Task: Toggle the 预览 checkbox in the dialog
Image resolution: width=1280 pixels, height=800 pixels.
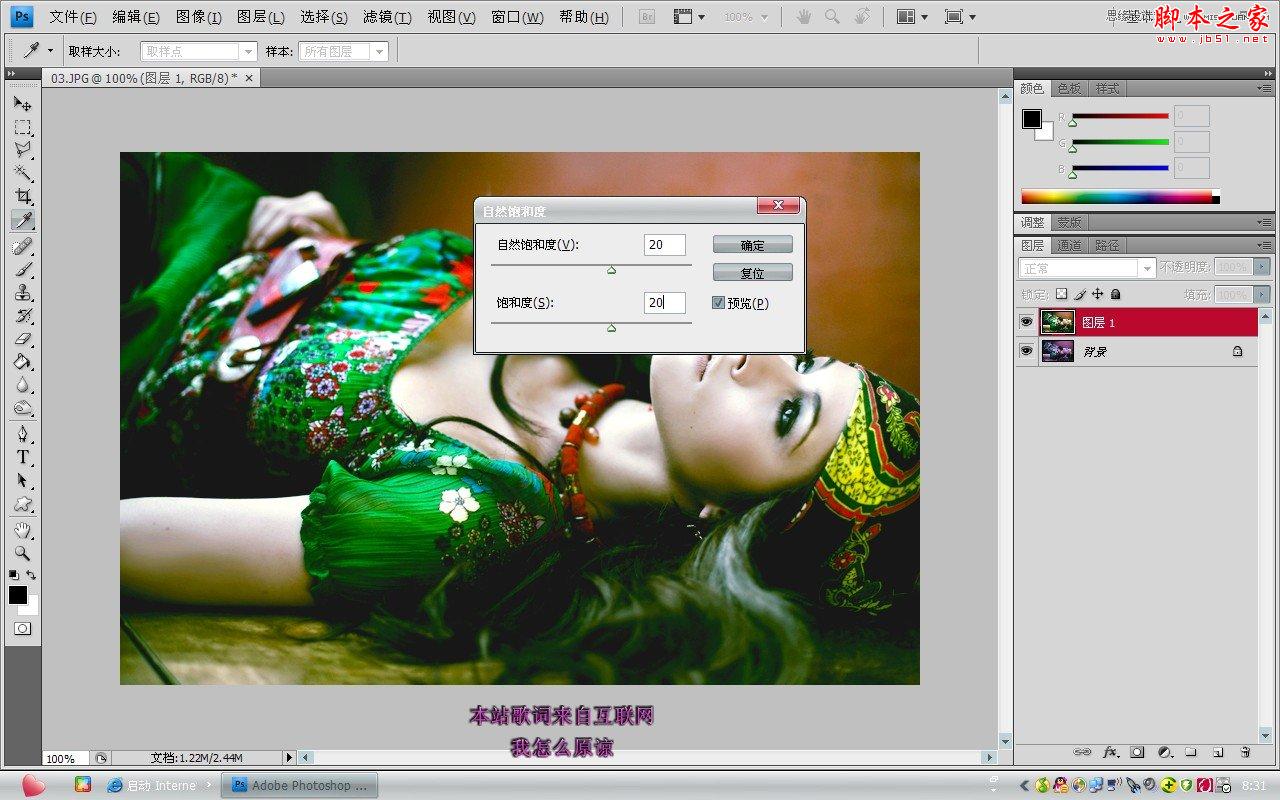Action: point(718,303)
